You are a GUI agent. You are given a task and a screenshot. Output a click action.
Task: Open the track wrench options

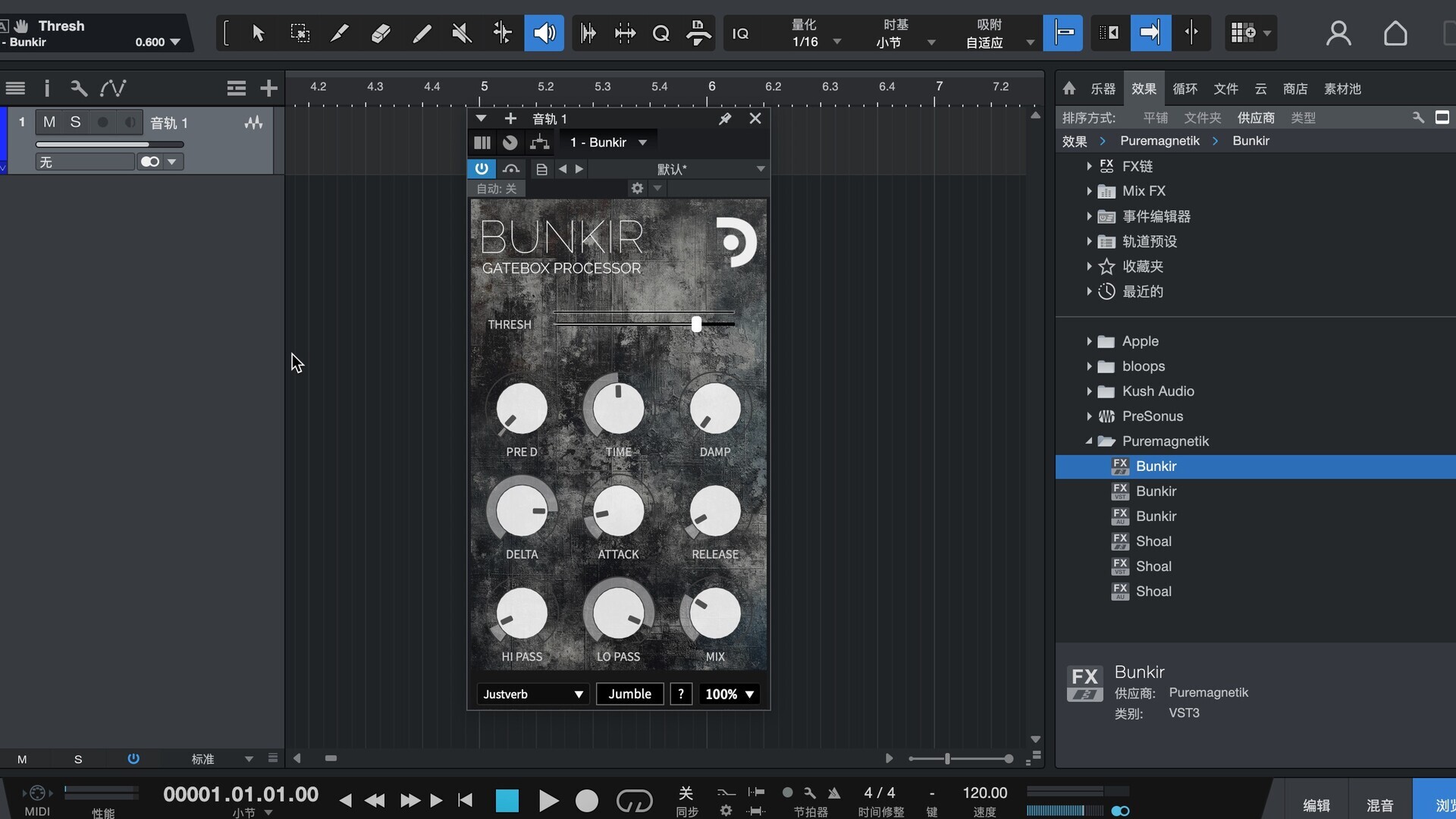pyautogui.click(x=79, y=88)
